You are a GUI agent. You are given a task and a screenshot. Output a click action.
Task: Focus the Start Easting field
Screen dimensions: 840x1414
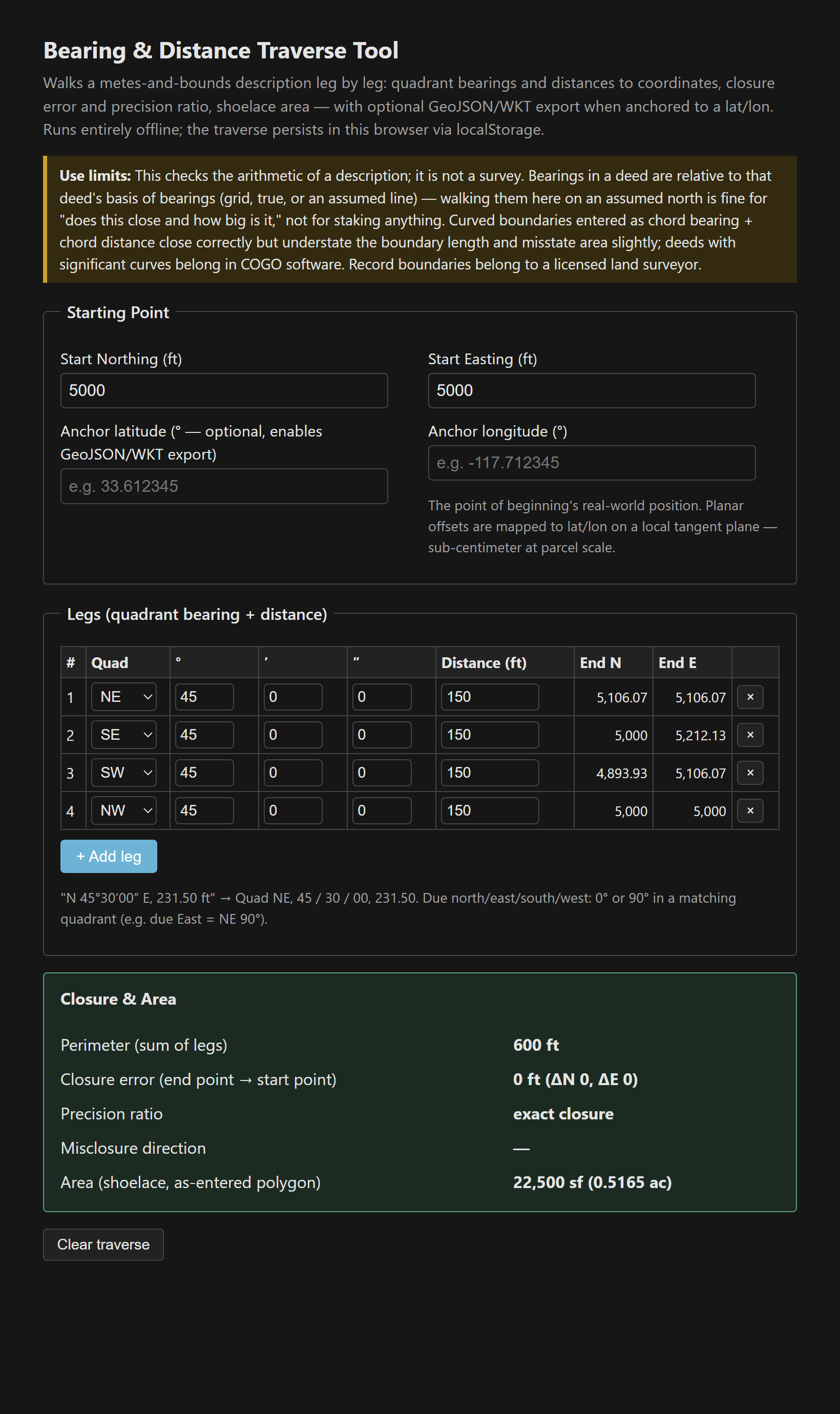[x=592, y=390]
